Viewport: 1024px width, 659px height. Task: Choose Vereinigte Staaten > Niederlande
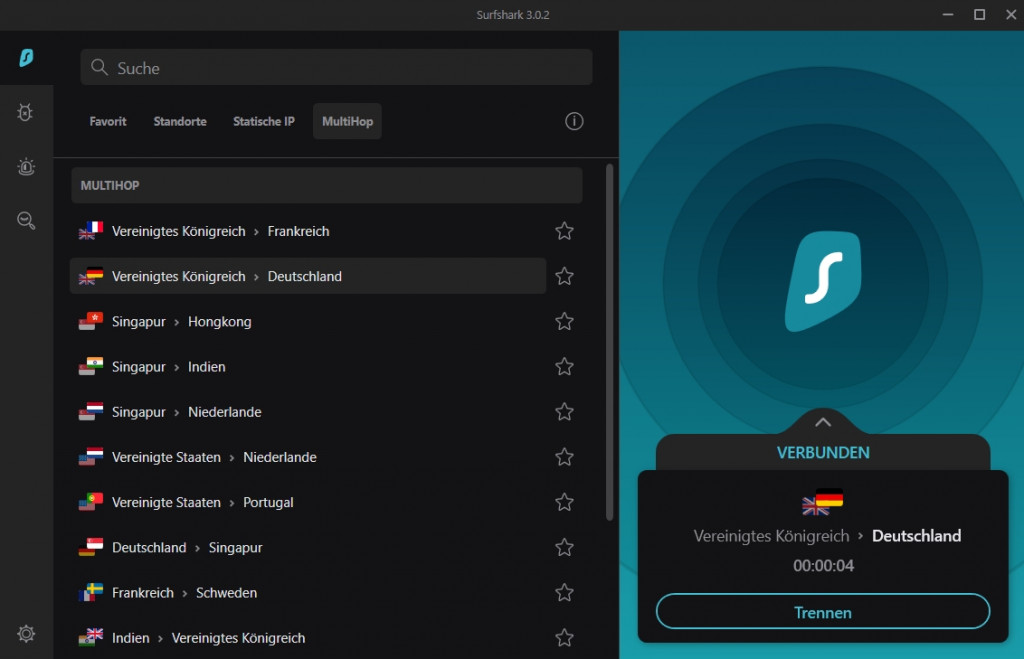click(308, 457)
